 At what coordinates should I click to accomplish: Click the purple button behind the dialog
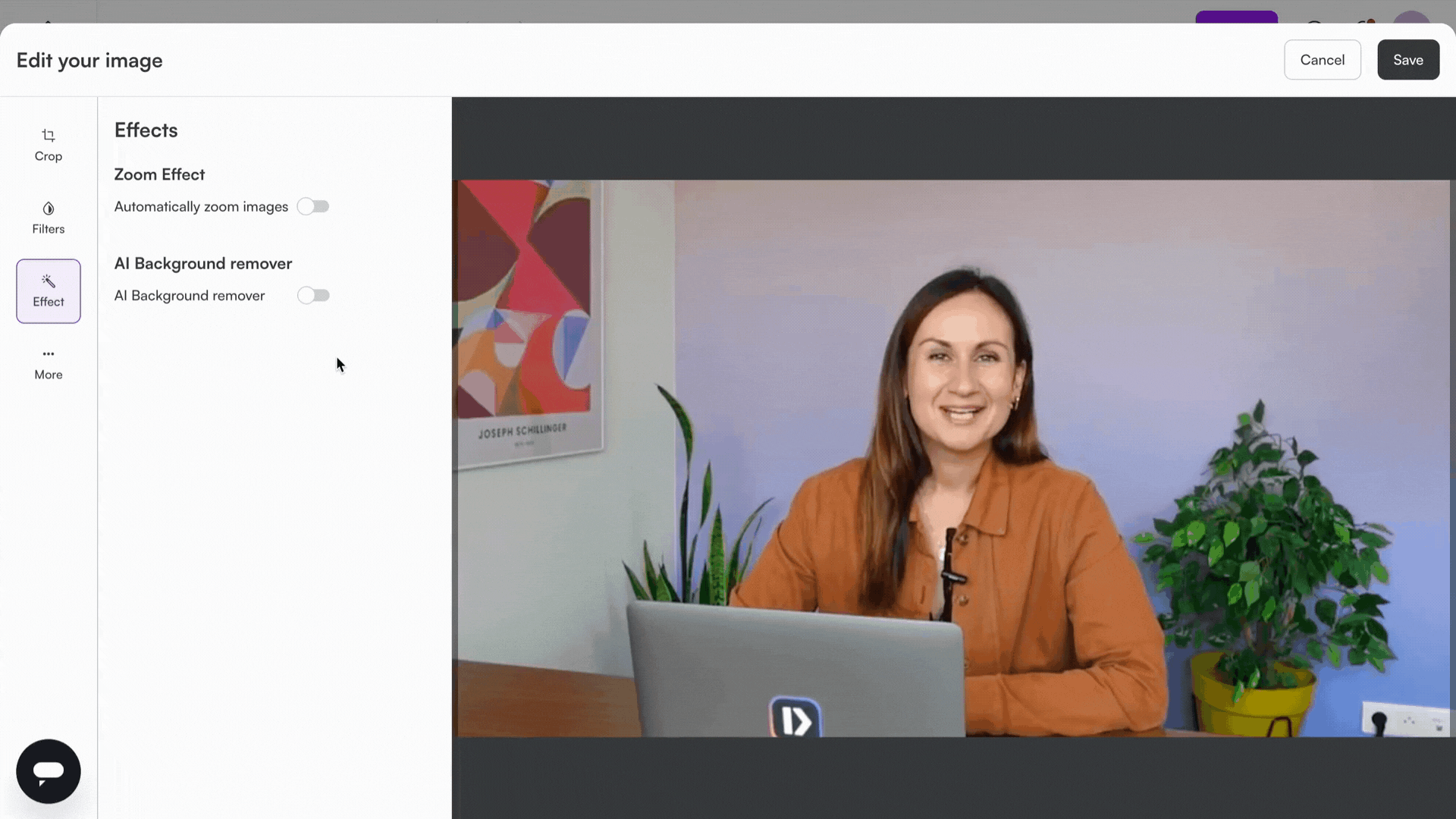pos(1236,17)
